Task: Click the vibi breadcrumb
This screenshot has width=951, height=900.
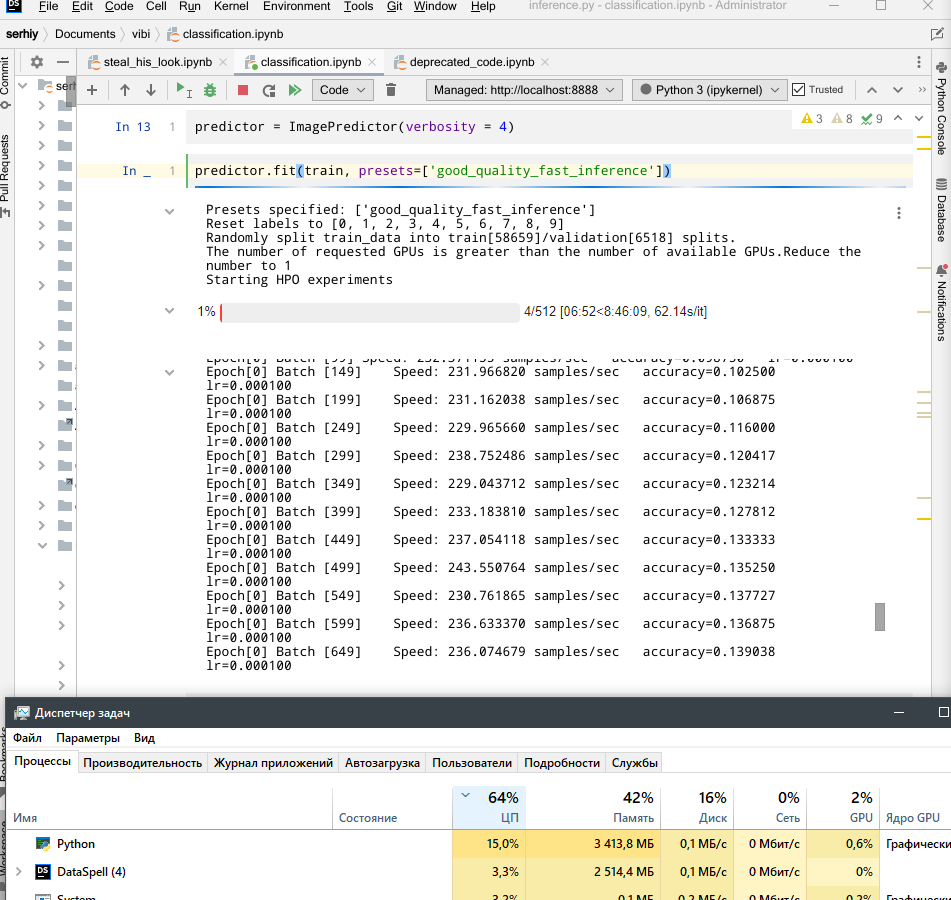Action: (141, 34)
